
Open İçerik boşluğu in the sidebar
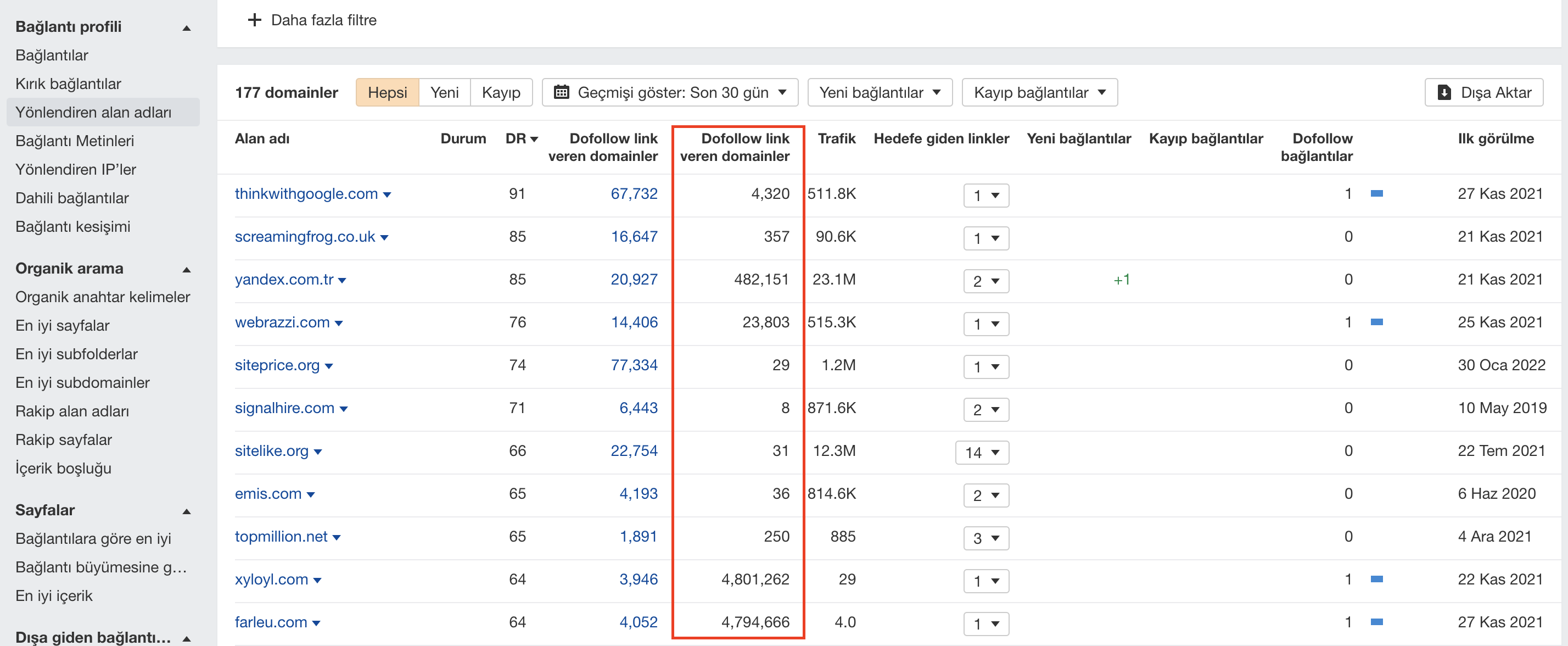[x=63, y=469]
